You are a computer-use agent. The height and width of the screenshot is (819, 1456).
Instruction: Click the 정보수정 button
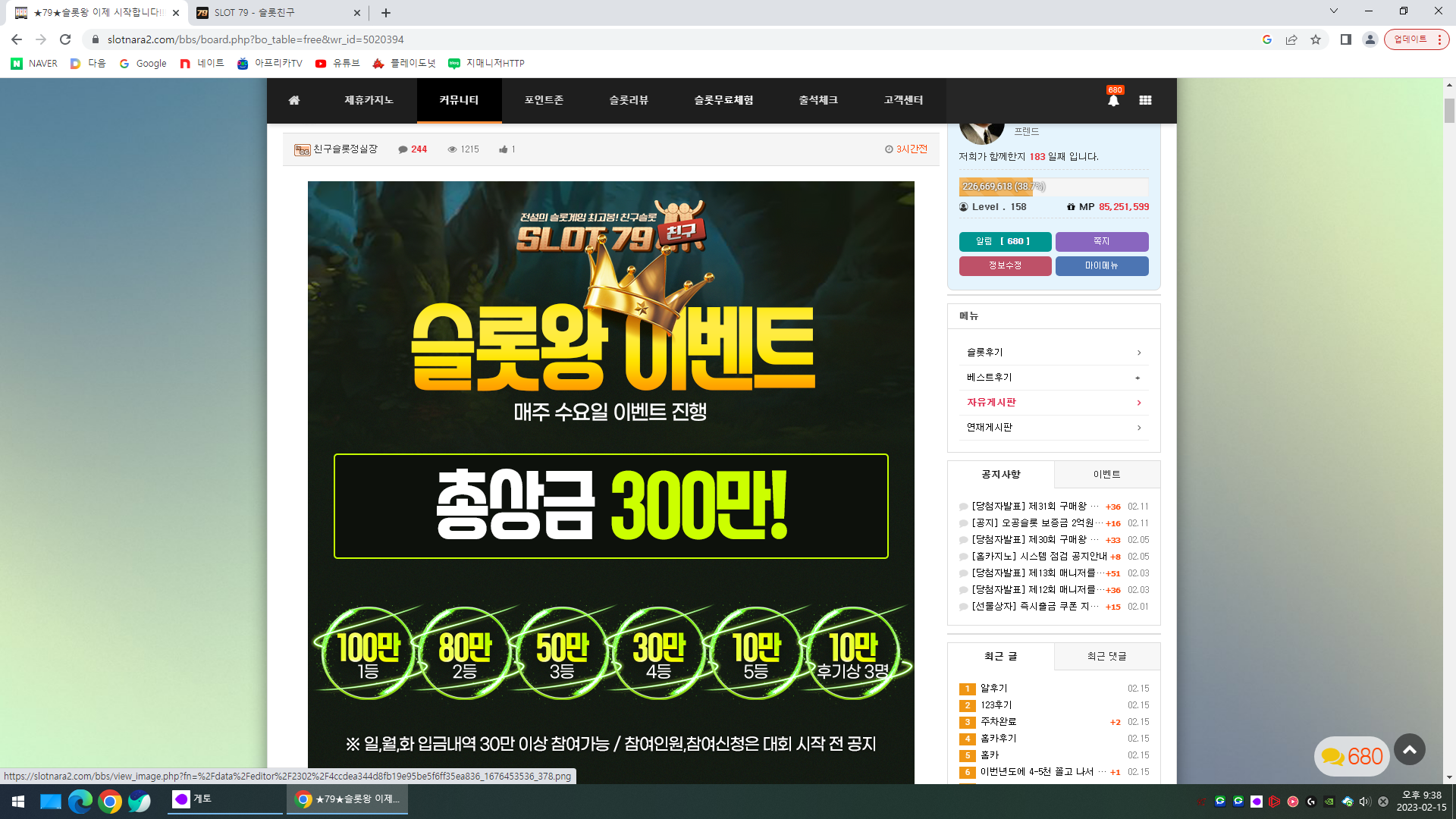(x=1005, y=265)
